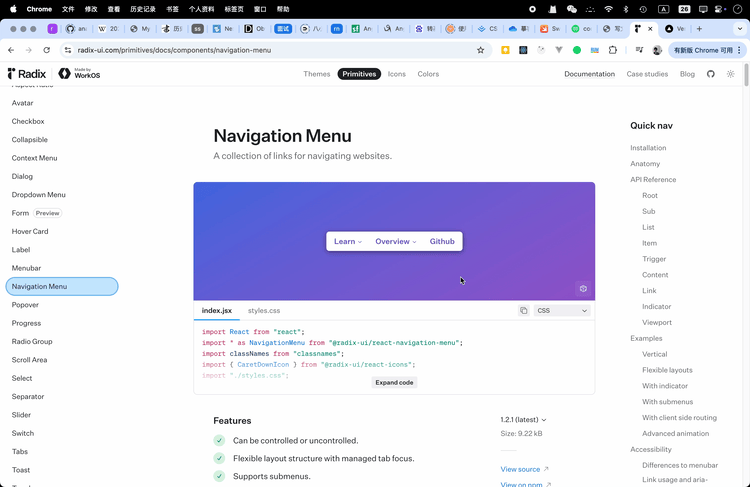Click the address bar URL field
The height and width of the screenshot is (487, 750).
click(275, 50)
